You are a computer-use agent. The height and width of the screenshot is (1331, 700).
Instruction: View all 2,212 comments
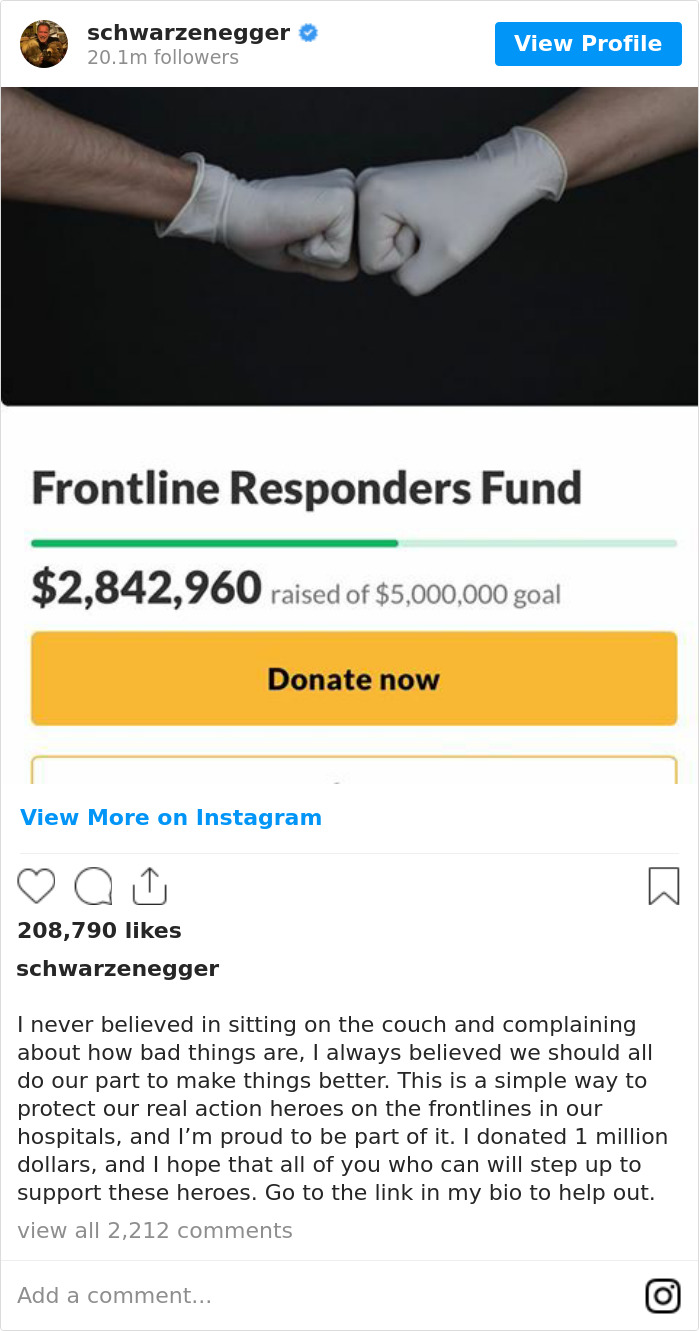[x=155, y=1230]
